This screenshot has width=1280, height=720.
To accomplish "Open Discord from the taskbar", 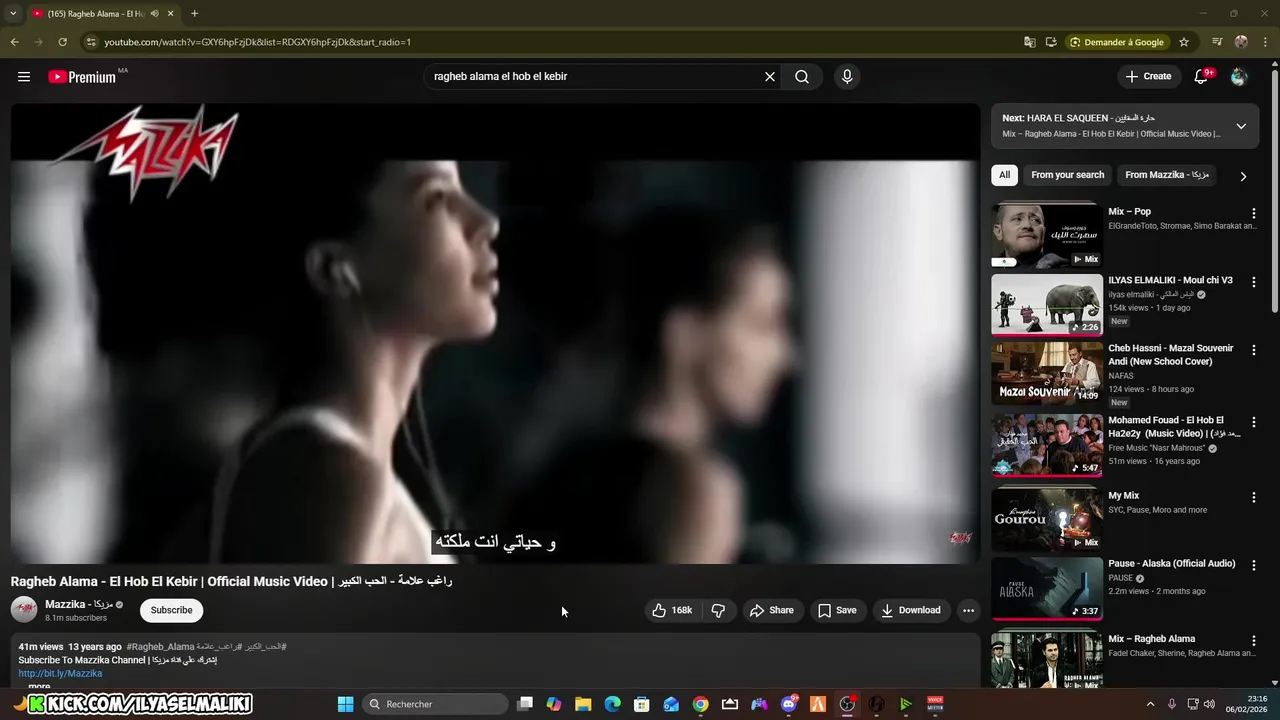I will pyautogui.click(x=789, y=704).
